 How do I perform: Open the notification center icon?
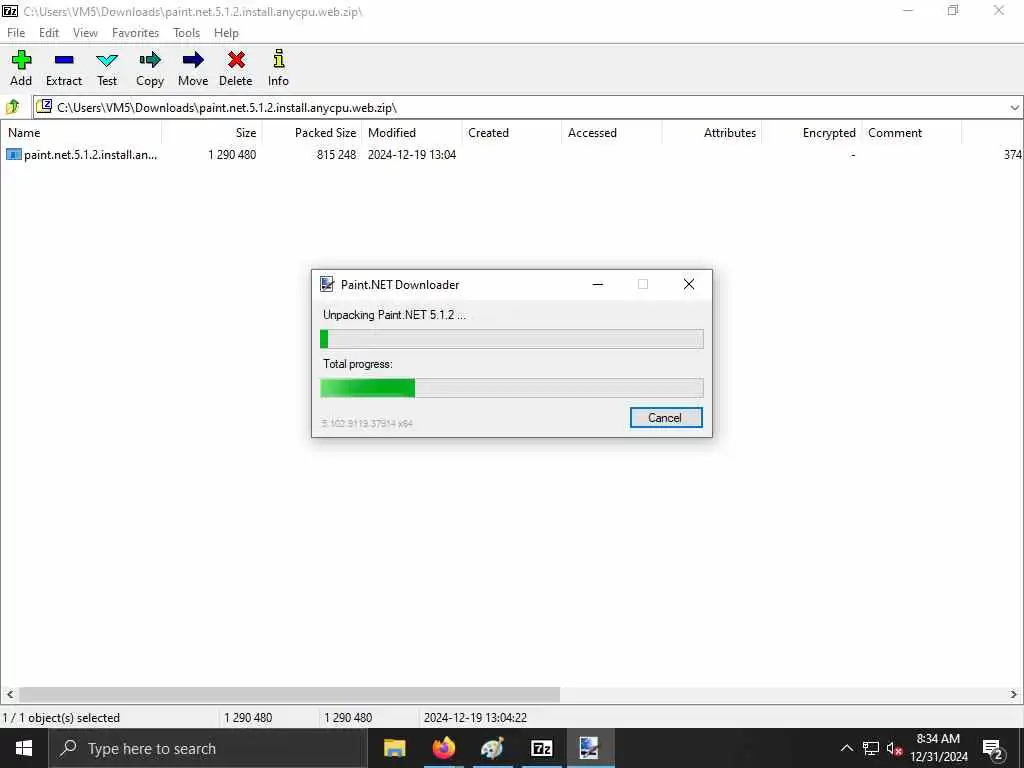[993, 748]
